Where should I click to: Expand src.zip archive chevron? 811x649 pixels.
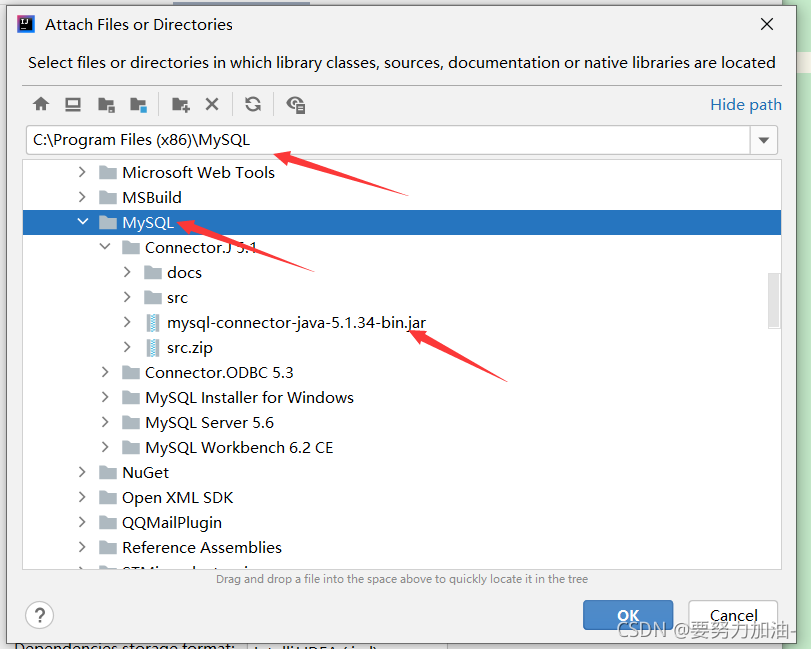(127, 347)
